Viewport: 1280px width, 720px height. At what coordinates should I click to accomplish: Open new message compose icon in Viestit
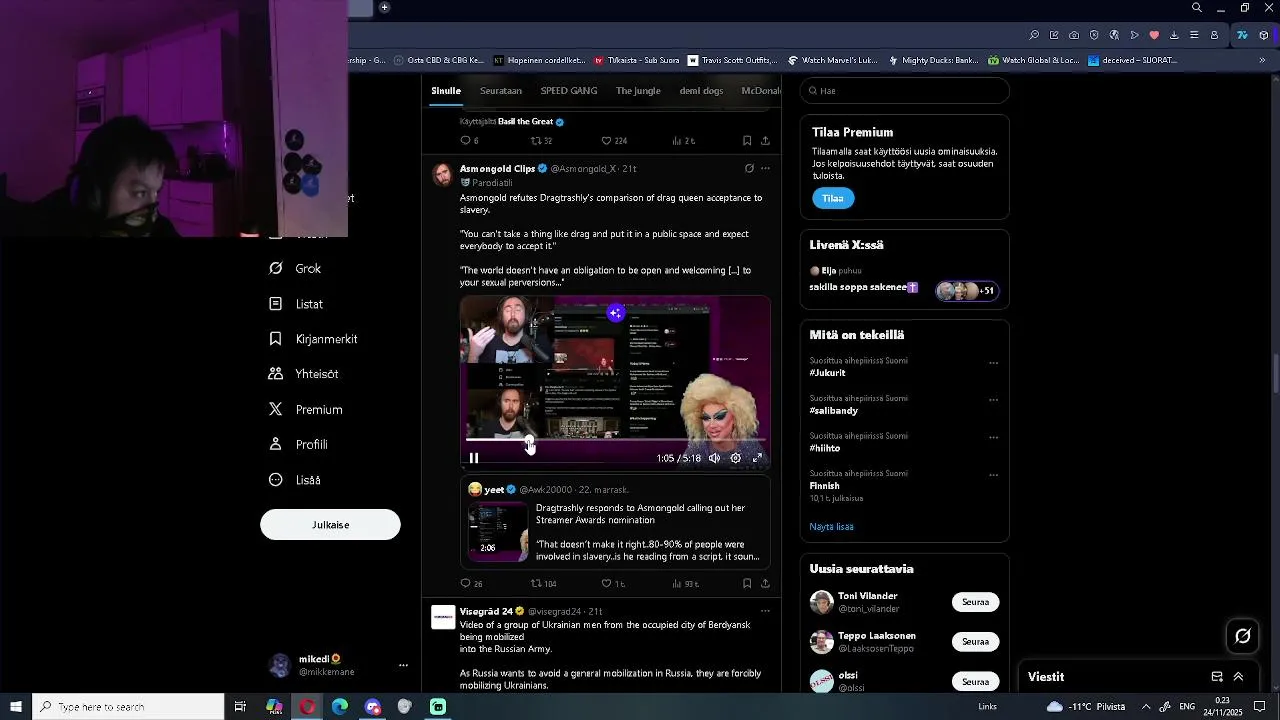[x=1217, y=677]
